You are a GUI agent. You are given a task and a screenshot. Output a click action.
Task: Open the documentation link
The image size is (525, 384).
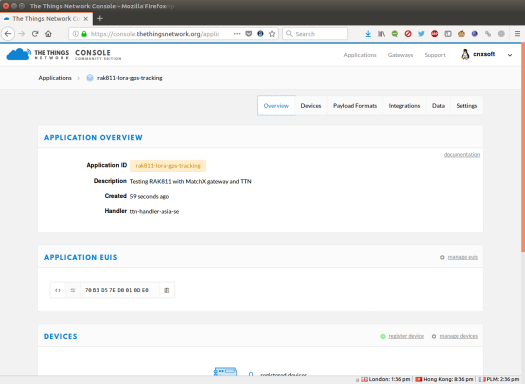click(x=462, y=155)
